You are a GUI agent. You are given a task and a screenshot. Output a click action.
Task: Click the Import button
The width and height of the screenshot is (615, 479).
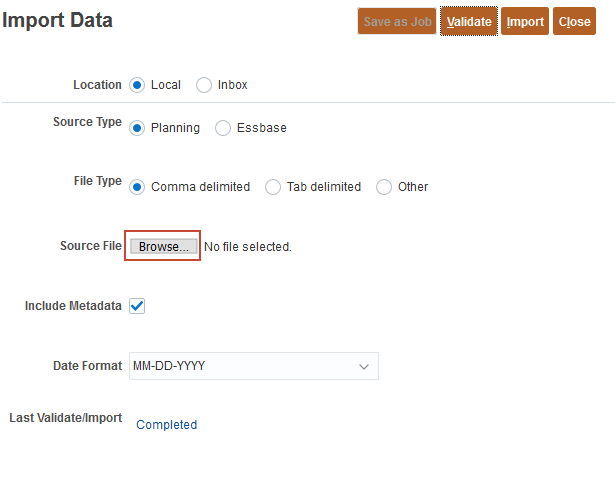pyautogui.click(x=524, y=22)
